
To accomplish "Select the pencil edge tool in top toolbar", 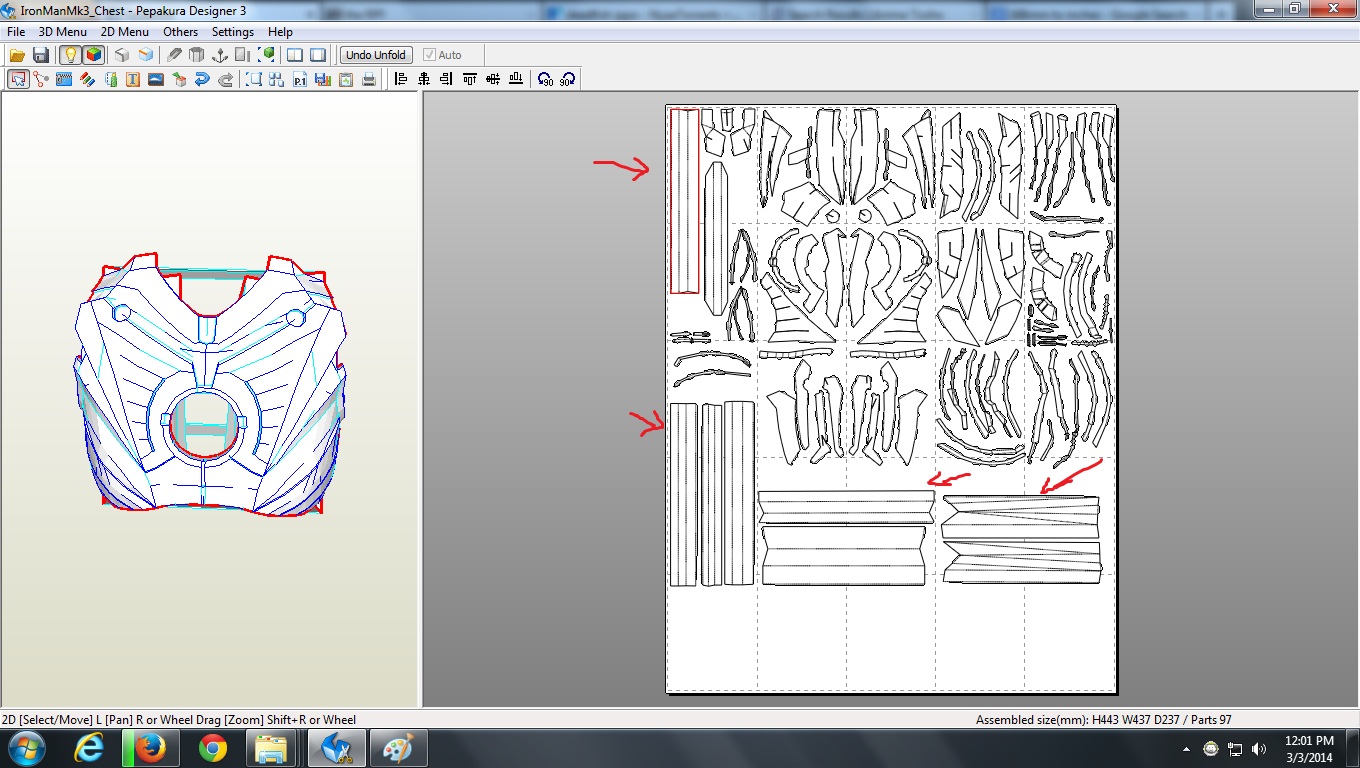I will point(174,55).
